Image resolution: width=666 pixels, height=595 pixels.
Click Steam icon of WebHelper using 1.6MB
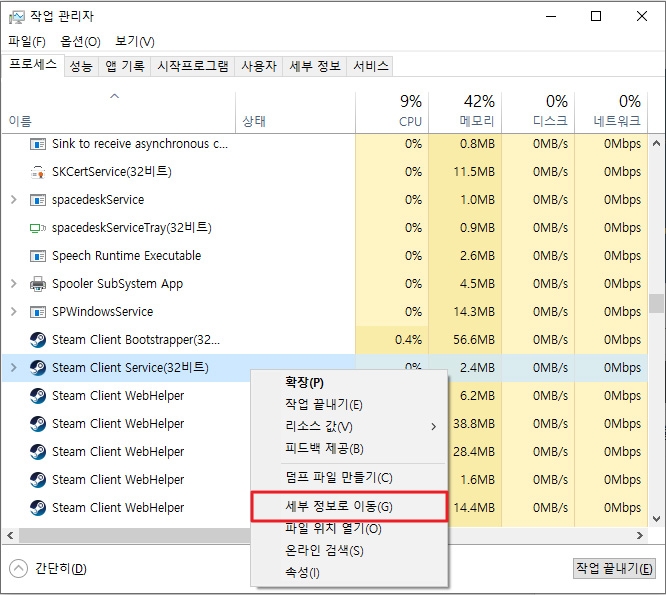(38, 480)
